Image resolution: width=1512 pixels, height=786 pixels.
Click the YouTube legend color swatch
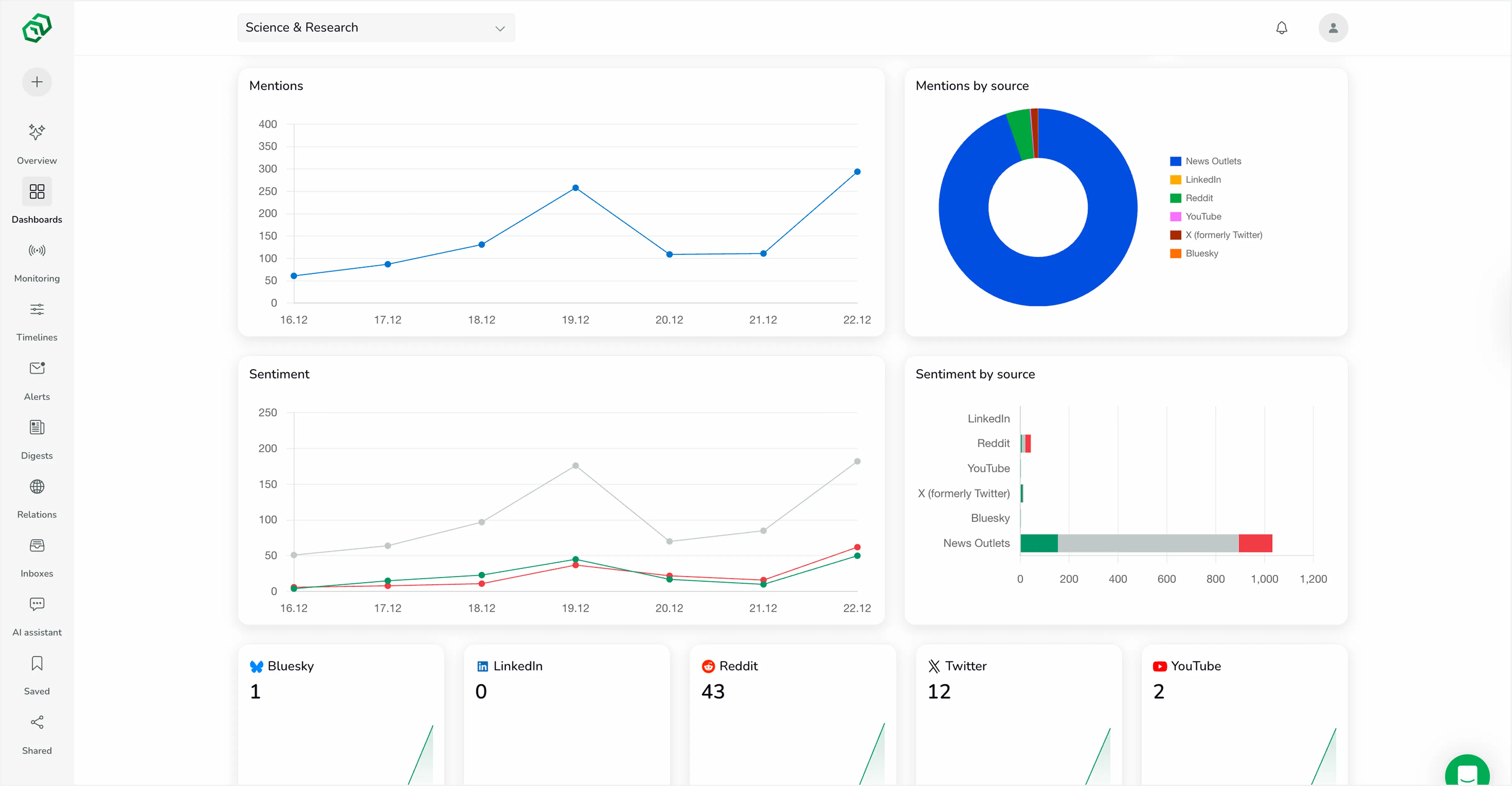[1175, 216]
